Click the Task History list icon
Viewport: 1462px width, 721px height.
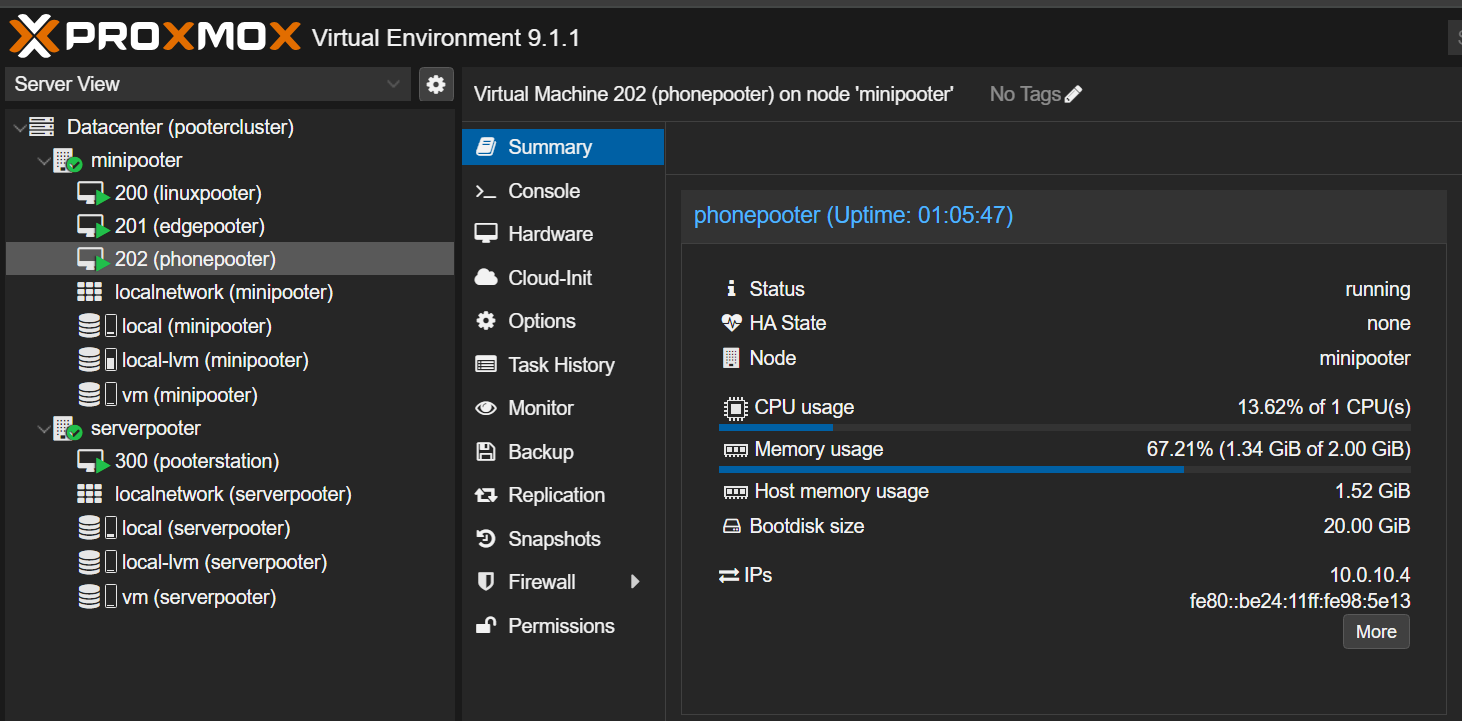(x=486, y=365)
